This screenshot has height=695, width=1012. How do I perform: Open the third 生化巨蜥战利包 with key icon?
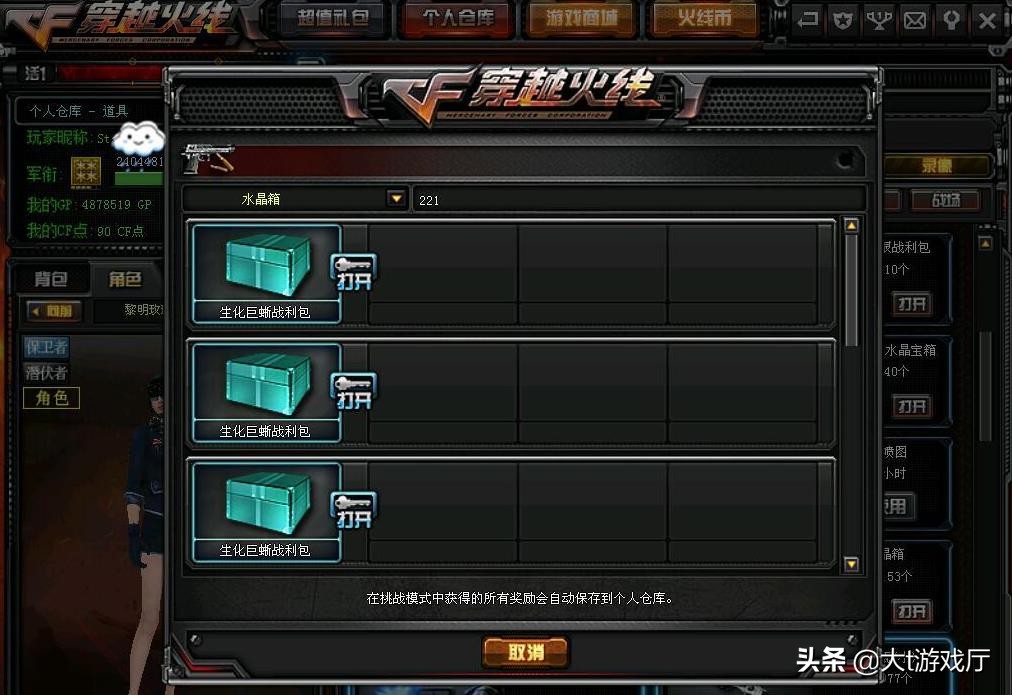[354, 510]
